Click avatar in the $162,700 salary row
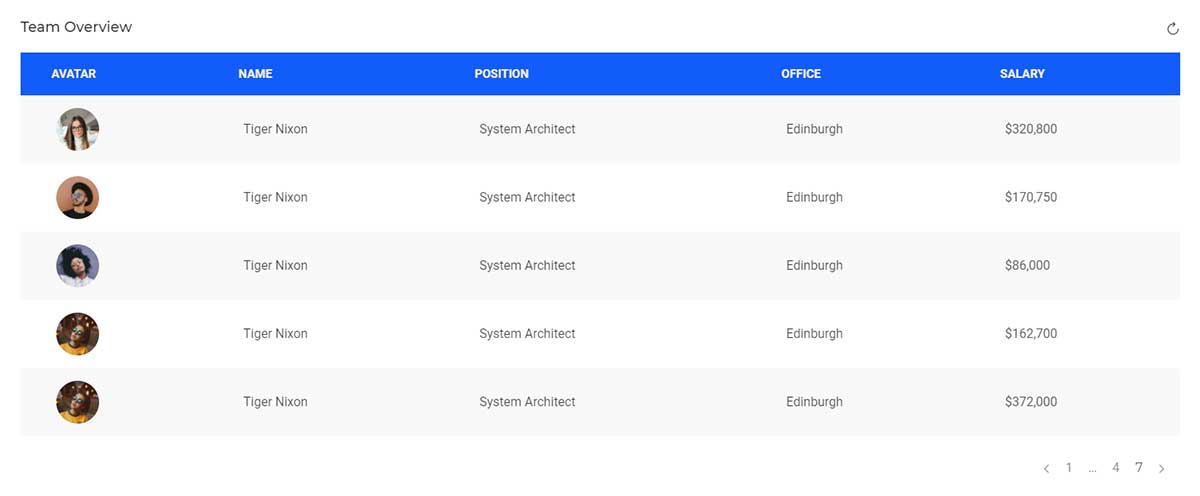1200x496 pixels. (78, 333)
